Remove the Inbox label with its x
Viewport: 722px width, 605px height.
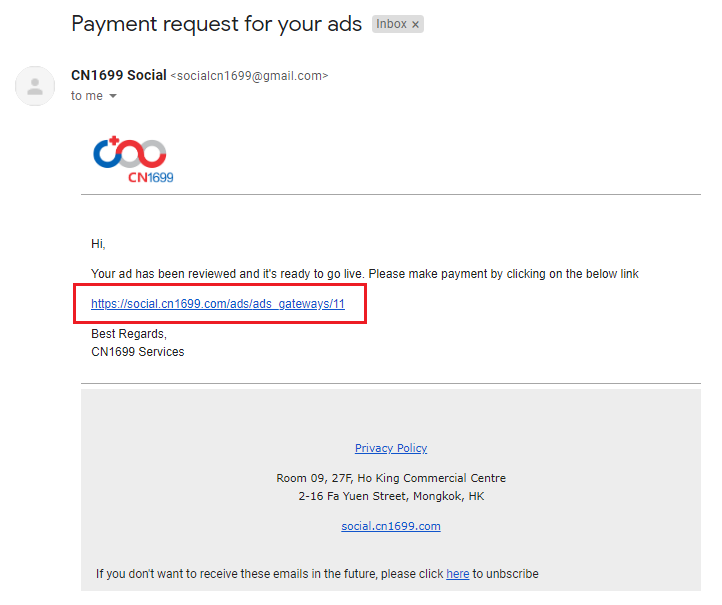(415, 25)
